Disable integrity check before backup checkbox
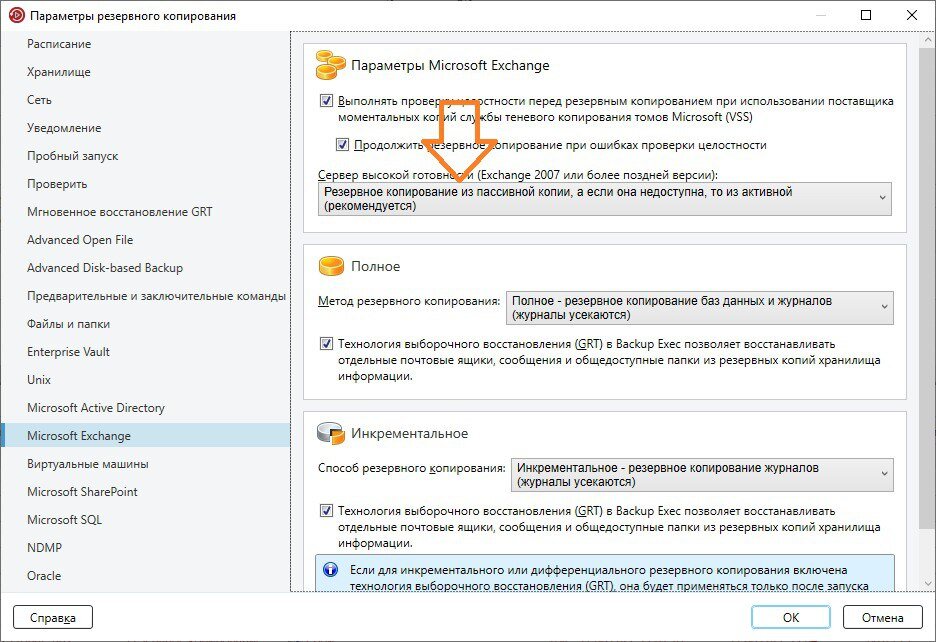Screen dimensions: 936x642 325,99
